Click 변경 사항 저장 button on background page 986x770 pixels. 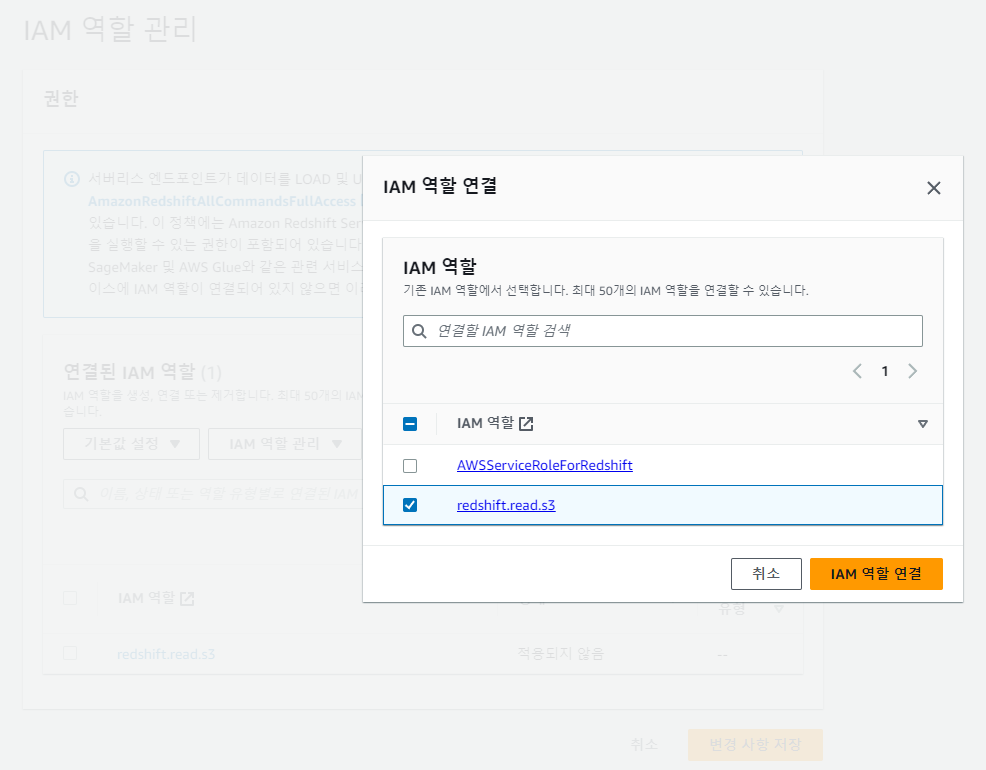coord(755,745)
